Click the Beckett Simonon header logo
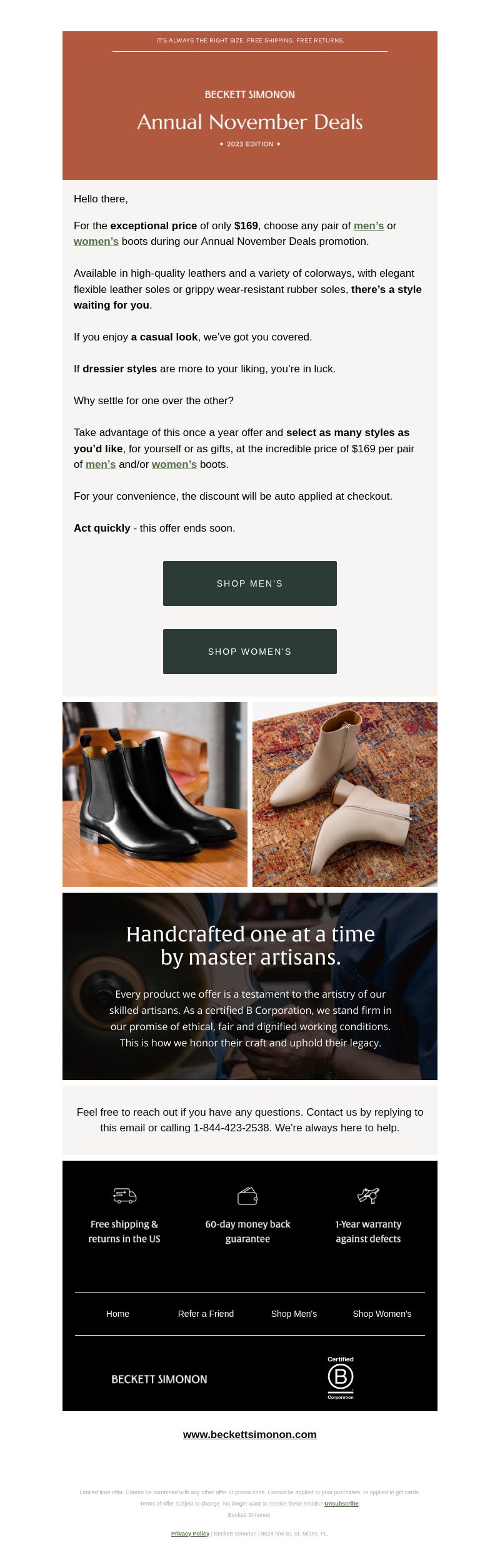This screenshot has width=500, height=1568. tap(250, 94)
